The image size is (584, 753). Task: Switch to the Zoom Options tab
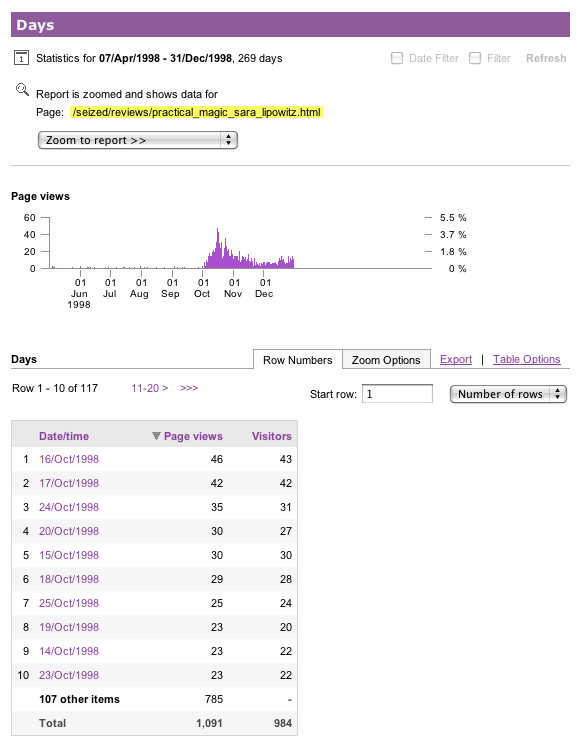pos(386,360)
